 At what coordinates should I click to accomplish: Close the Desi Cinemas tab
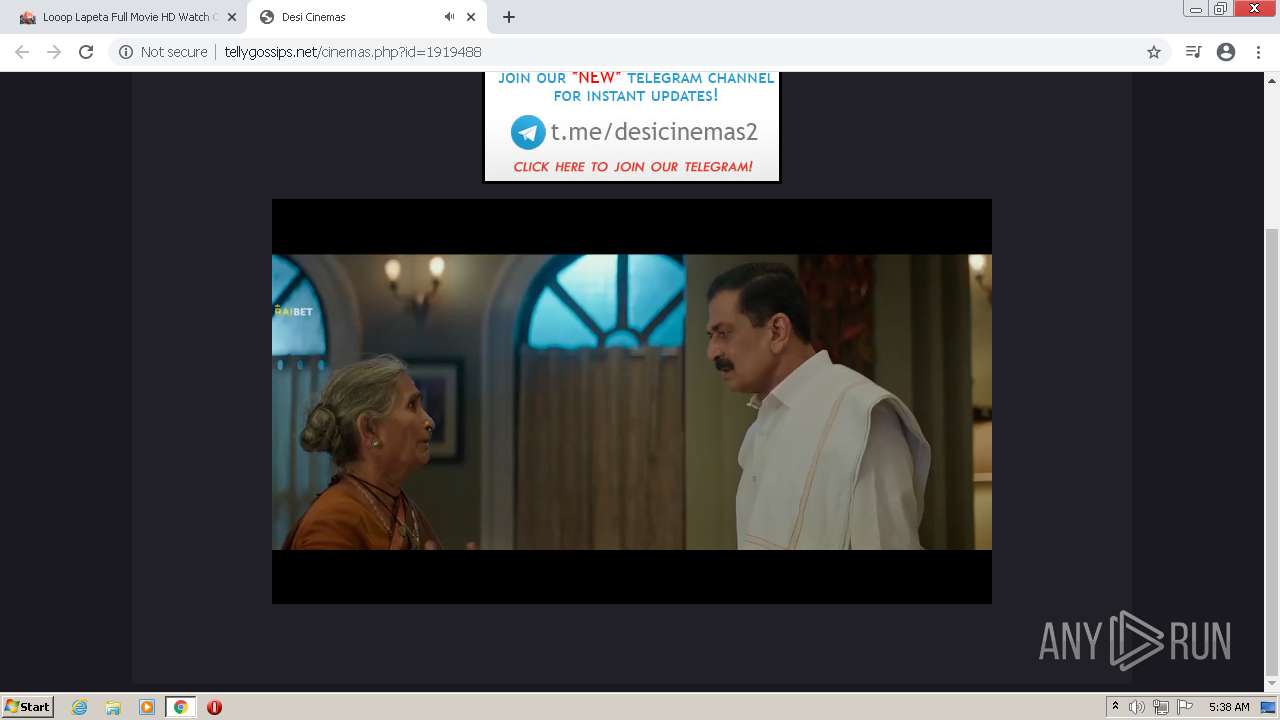pyautogui.click(x=471, y=17)
